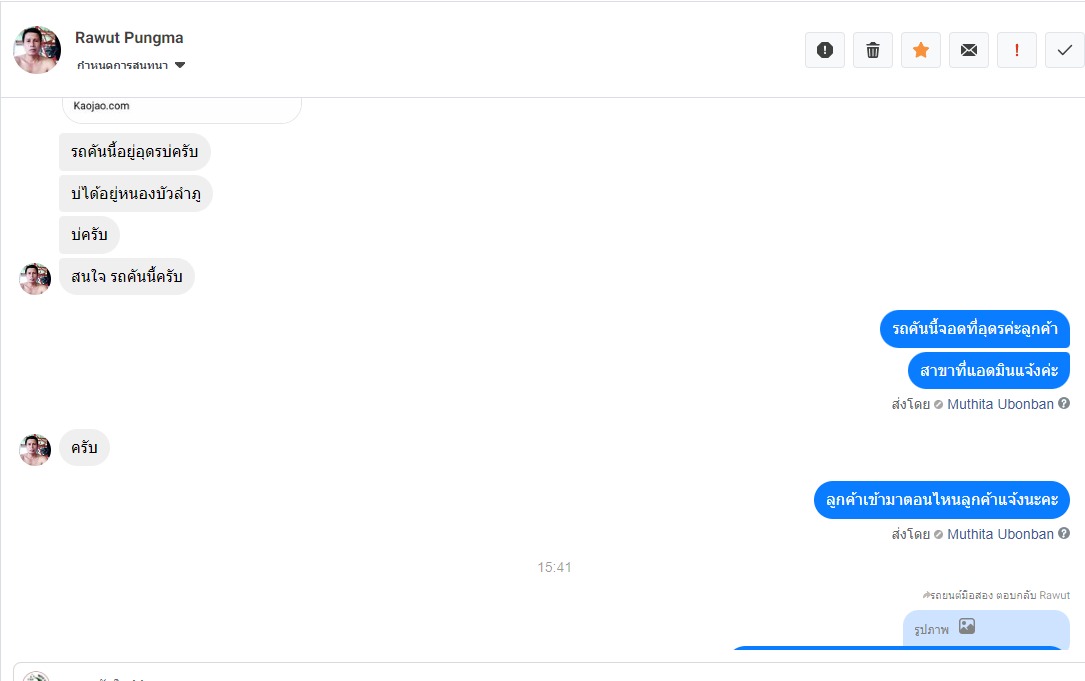This screenshot has height=681, width=1085.
Task: Click the blue 'สาขาที่แอดมินแจ้งค่ะ' message bubble
Action: click(x=988, y=370)
